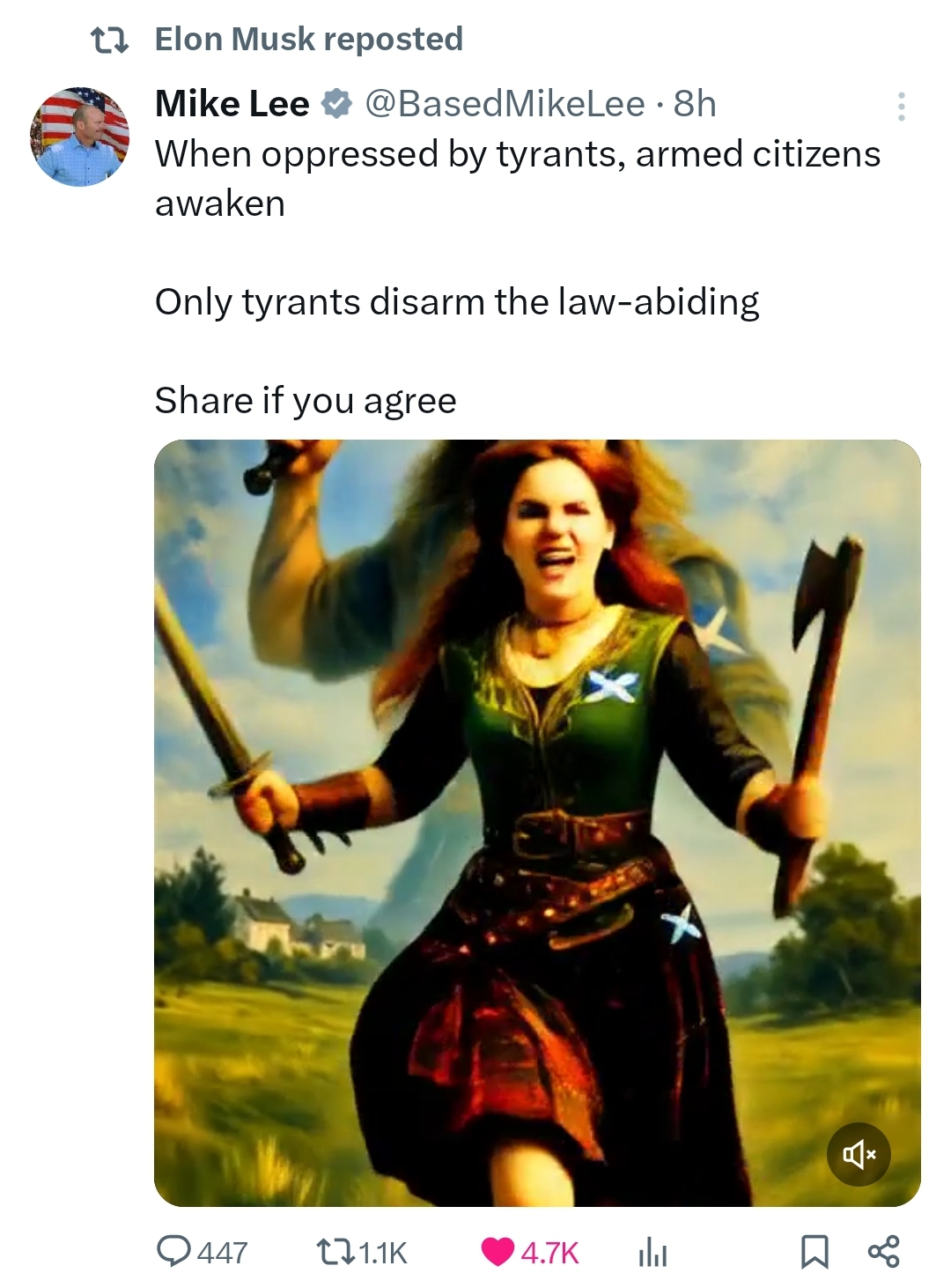Open the 8h timestamp link

point(695,104)
